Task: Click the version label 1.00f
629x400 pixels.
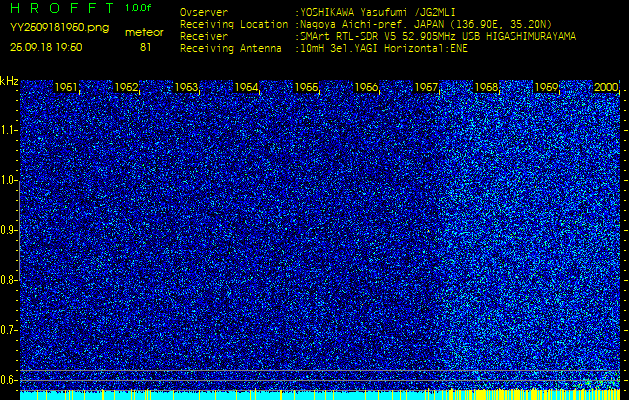Action: tap(138, 8)
